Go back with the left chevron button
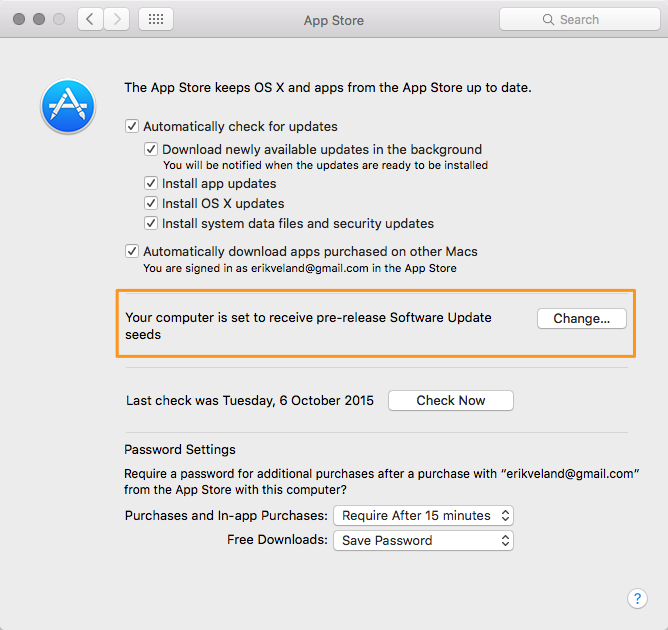This screenshot has height=630, width=668. click(90, 19)
